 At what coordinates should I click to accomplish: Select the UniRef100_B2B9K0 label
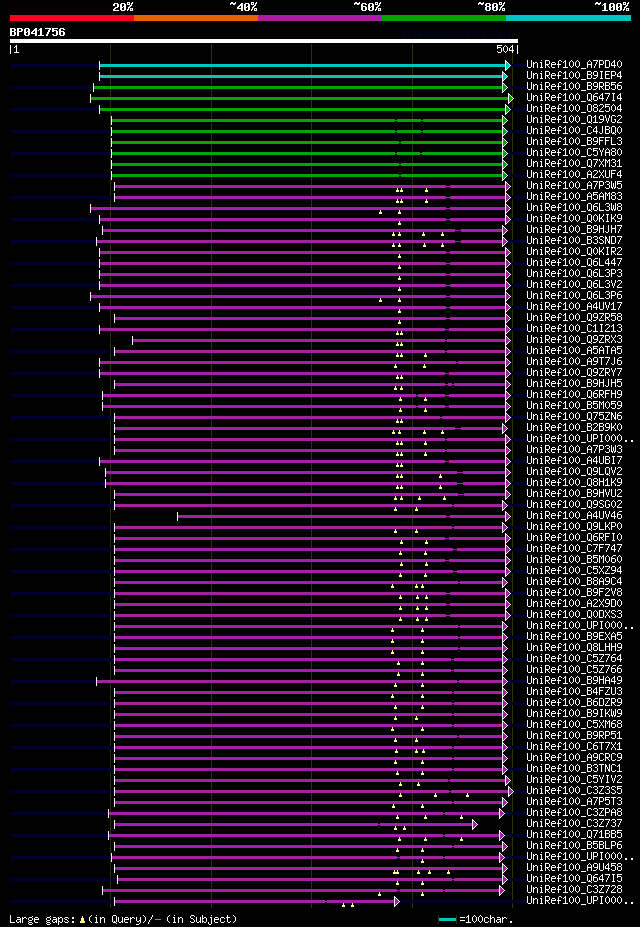574,428
